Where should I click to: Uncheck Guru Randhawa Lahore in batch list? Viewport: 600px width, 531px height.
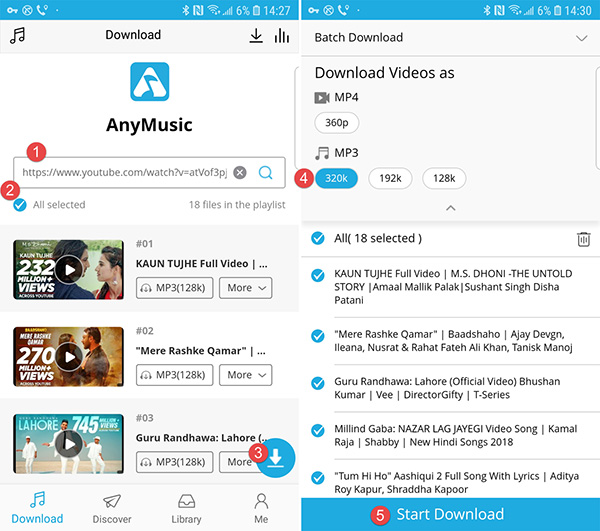click(x=318, y=383)
